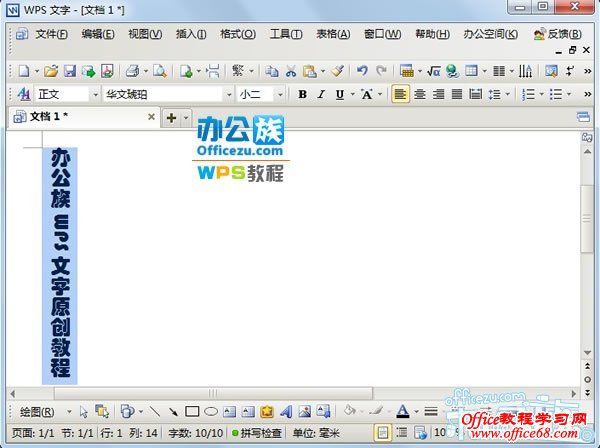Insert picture from drawing toolbar
Screen dimensions: 600x448
click(305, 412)
